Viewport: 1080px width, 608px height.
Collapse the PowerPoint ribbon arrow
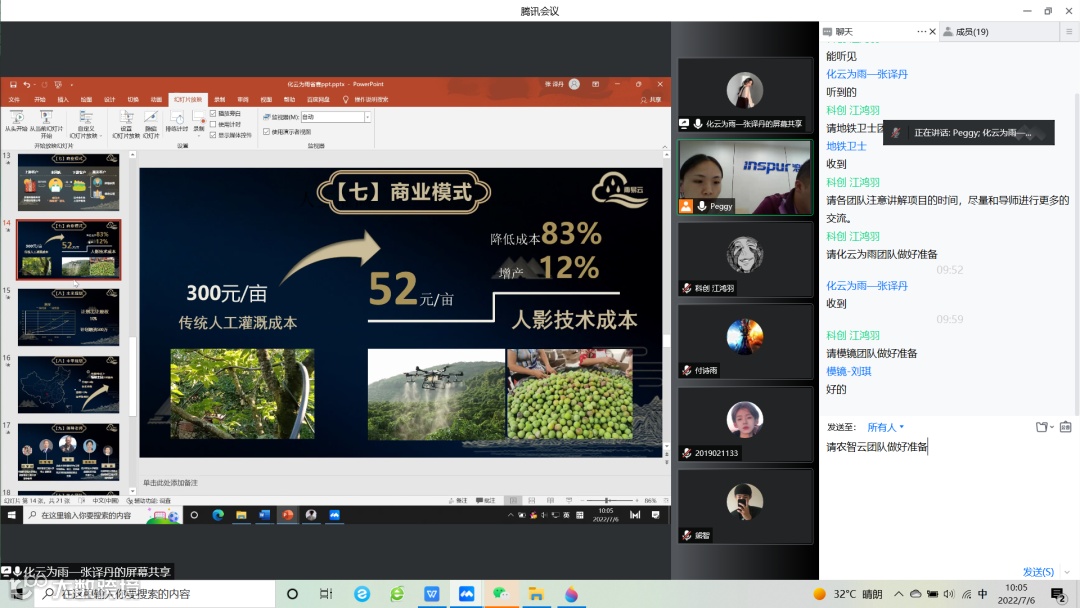[x=665, y=147]
